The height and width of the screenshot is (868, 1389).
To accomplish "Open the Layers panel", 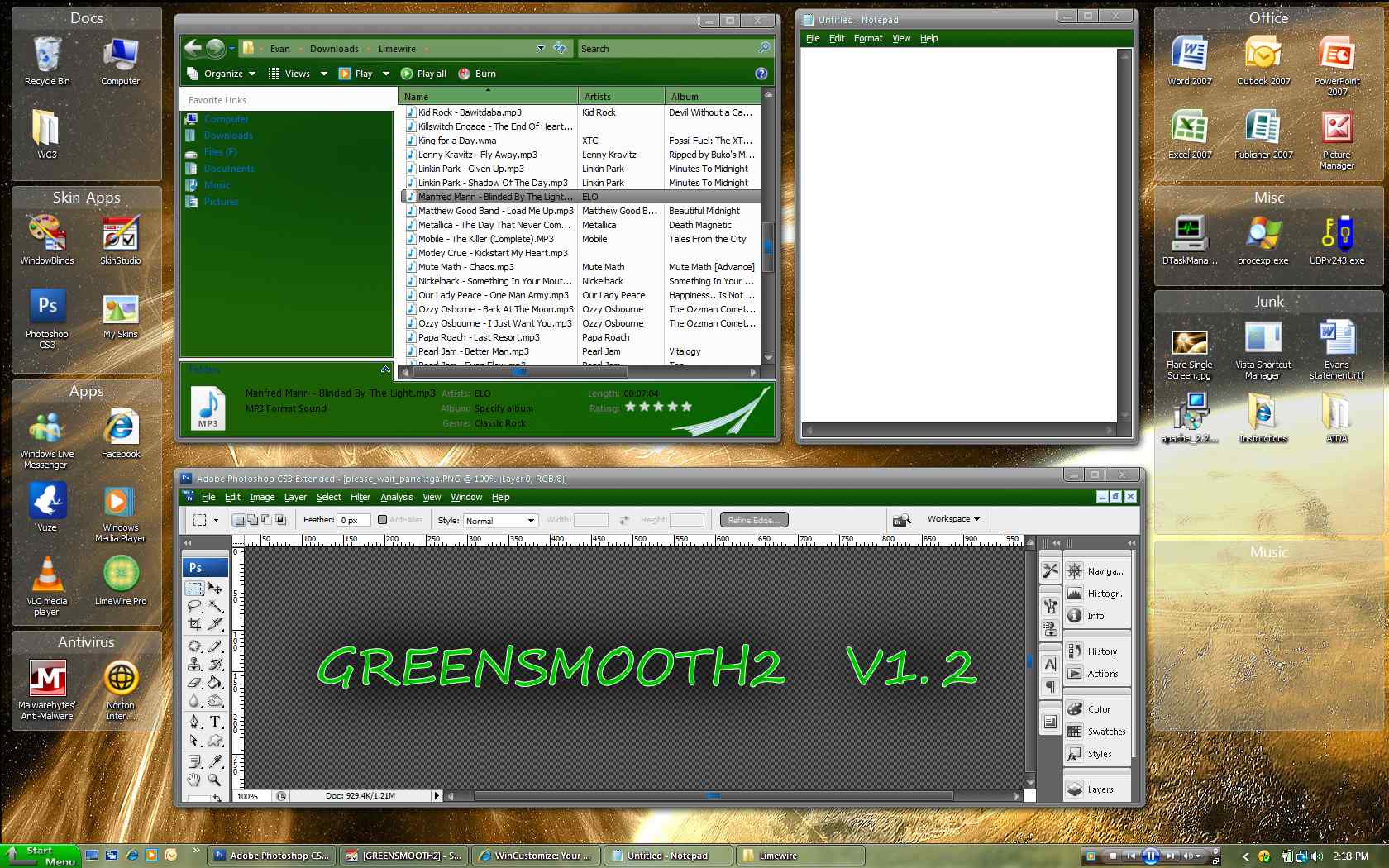I will [1097, 789].
